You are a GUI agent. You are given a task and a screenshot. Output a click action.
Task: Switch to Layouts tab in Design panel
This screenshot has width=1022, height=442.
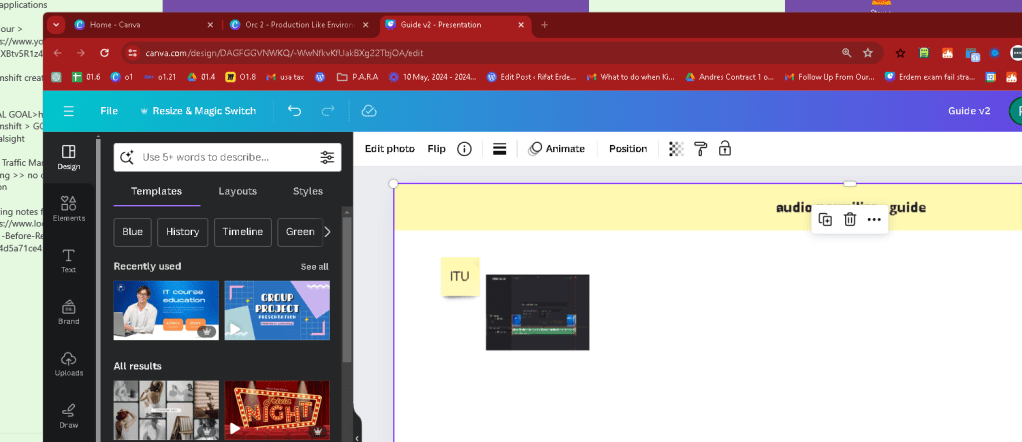237,191
